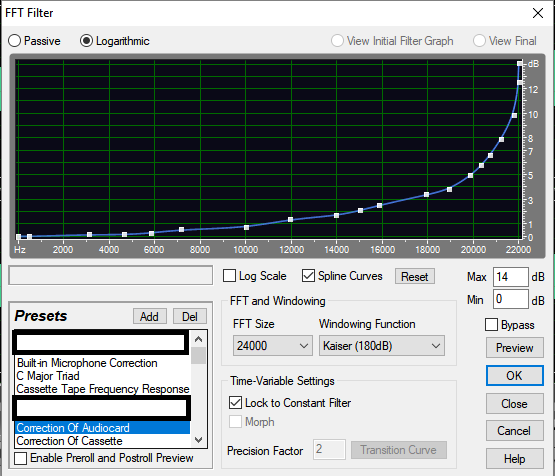Click the curve point at 12000 Hz
Screen dimensions: 555x476
tap(291, 219)
